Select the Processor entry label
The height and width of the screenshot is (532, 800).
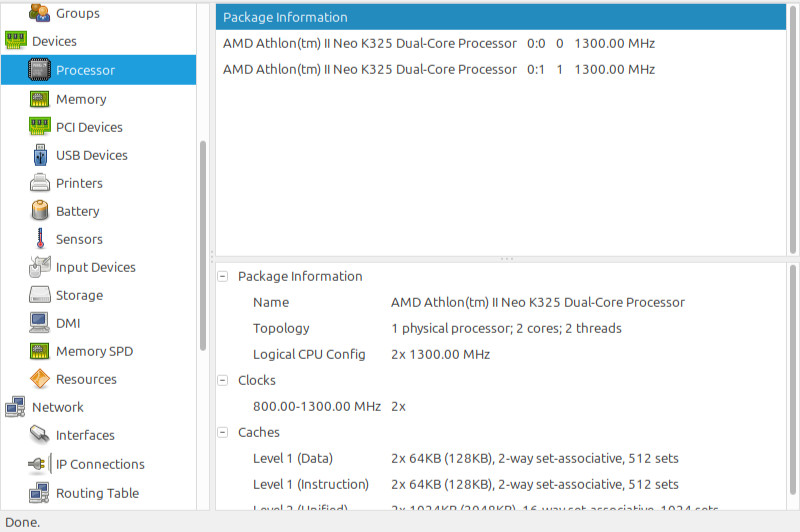[x=85, y=70]
